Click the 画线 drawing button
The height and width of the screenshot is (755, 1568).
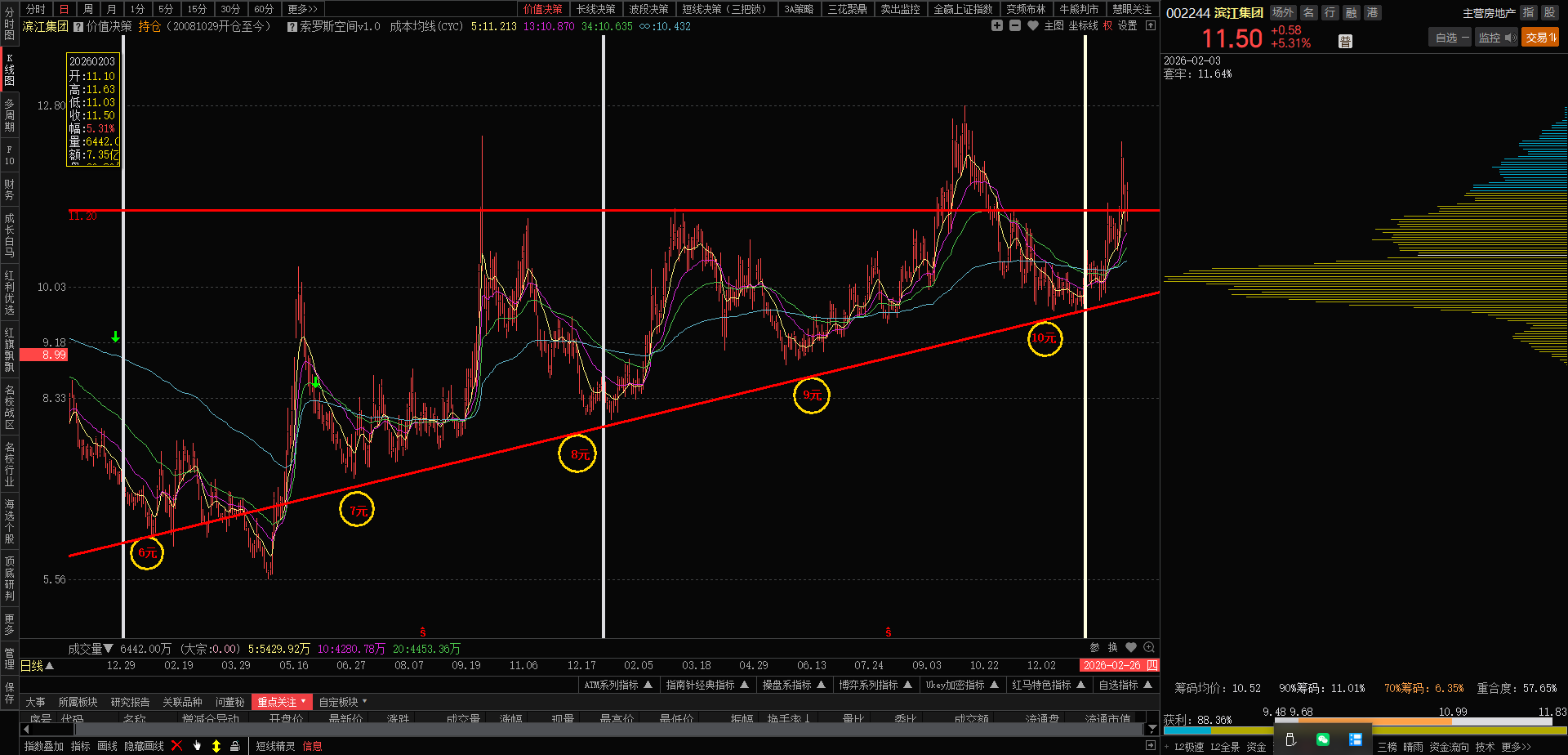pyautogui.click(x=107, y=746)
